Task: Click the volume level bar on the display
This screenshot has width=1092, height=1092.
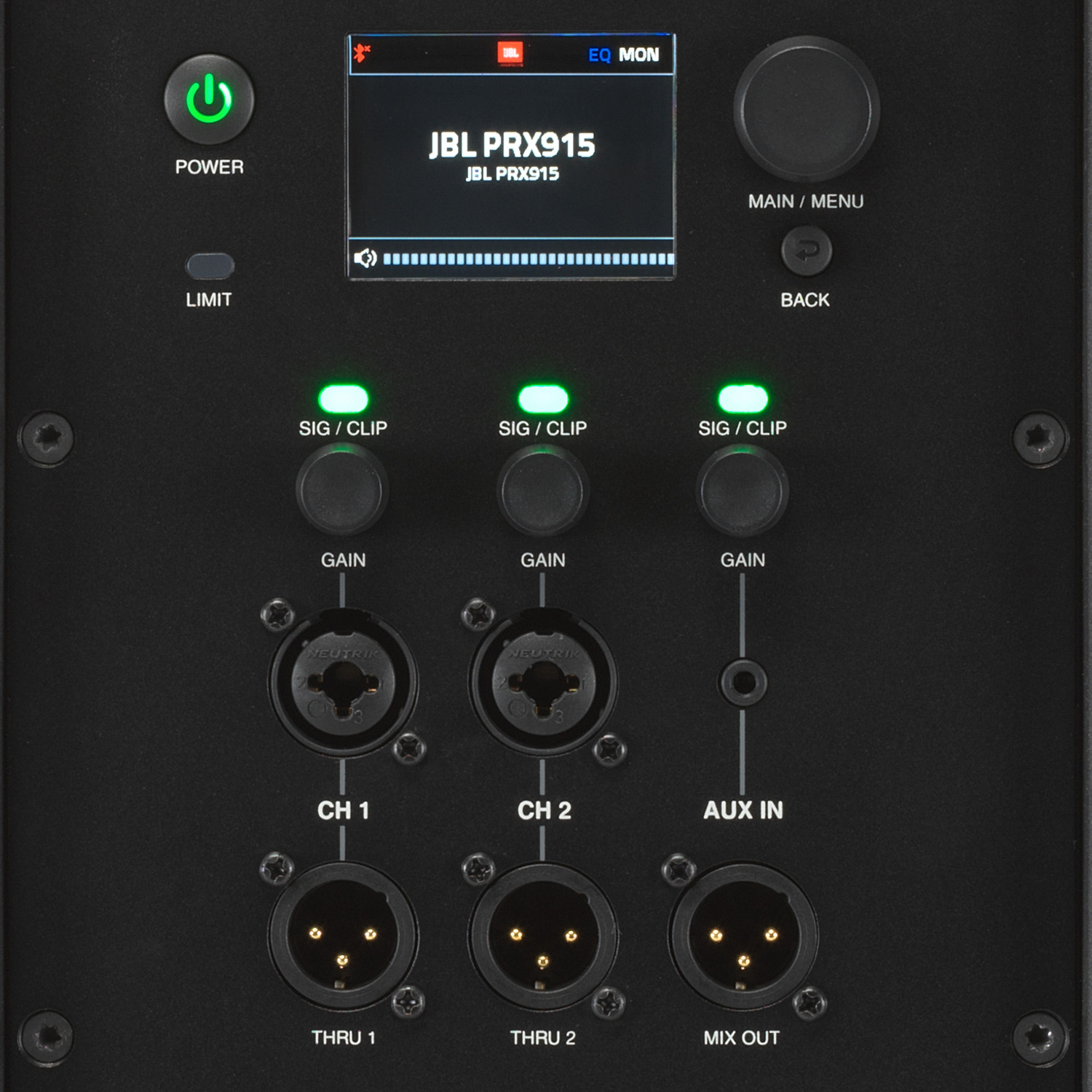Action: pyautogui.click(x=529, y=258)
